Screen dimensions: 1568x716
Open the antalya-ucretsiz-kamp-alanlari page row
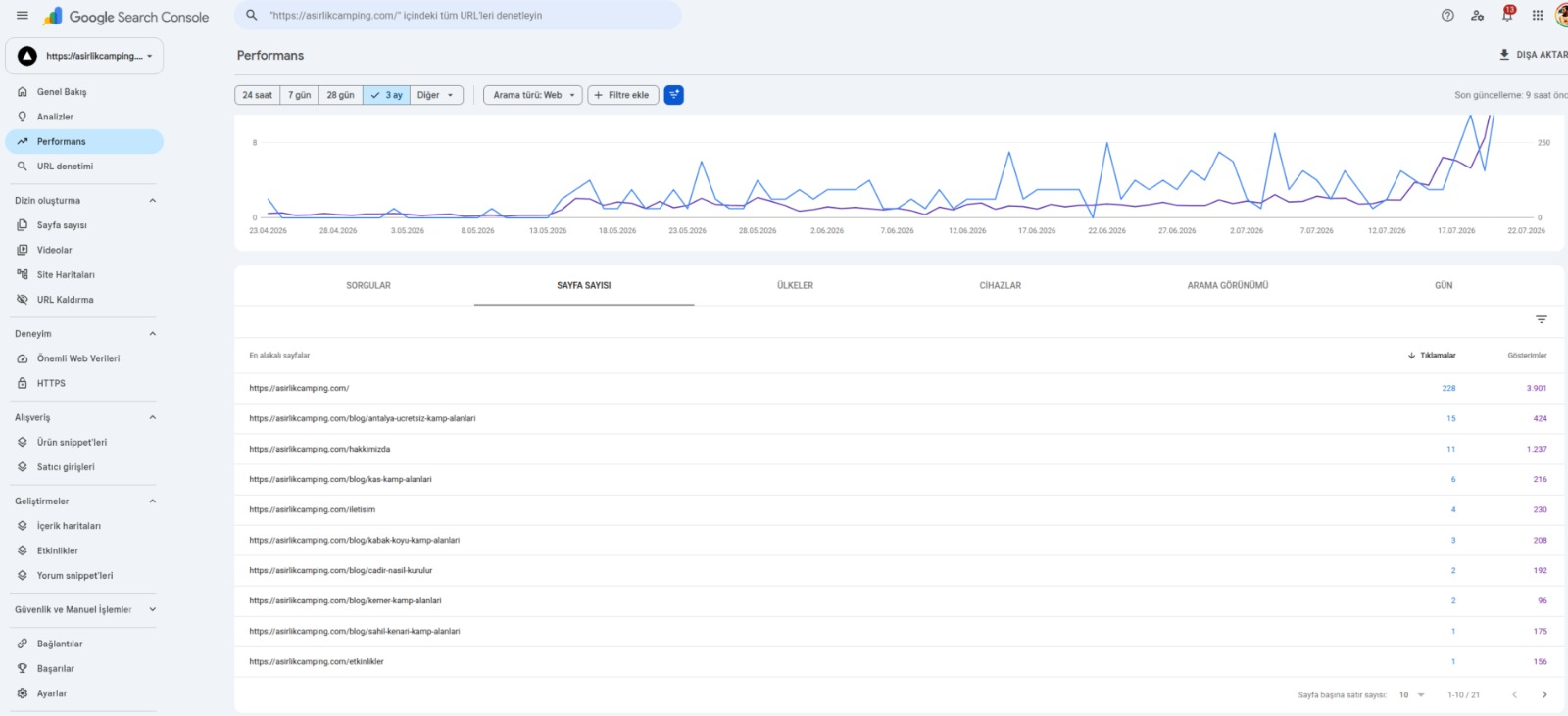pyautogui.click(x=899, y=419)
